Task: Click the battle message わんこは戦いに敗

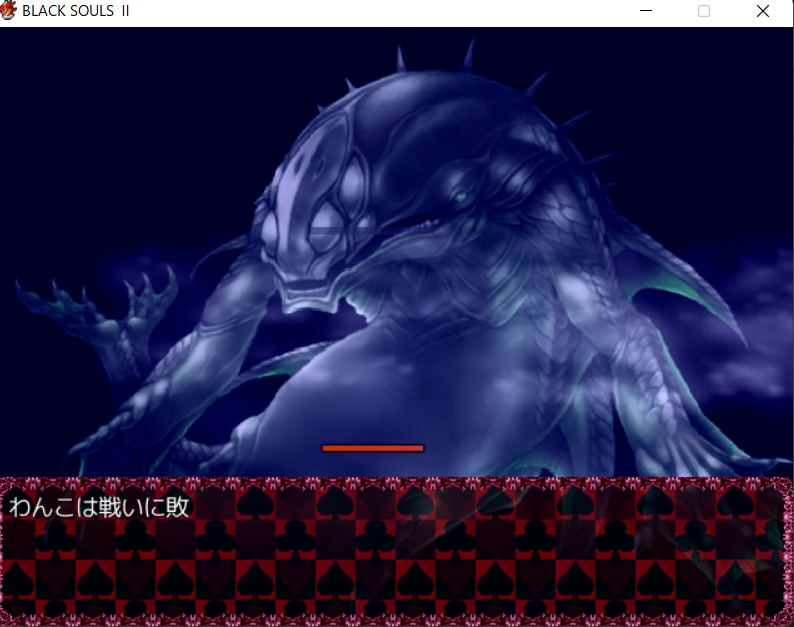Action: (99, 507)
